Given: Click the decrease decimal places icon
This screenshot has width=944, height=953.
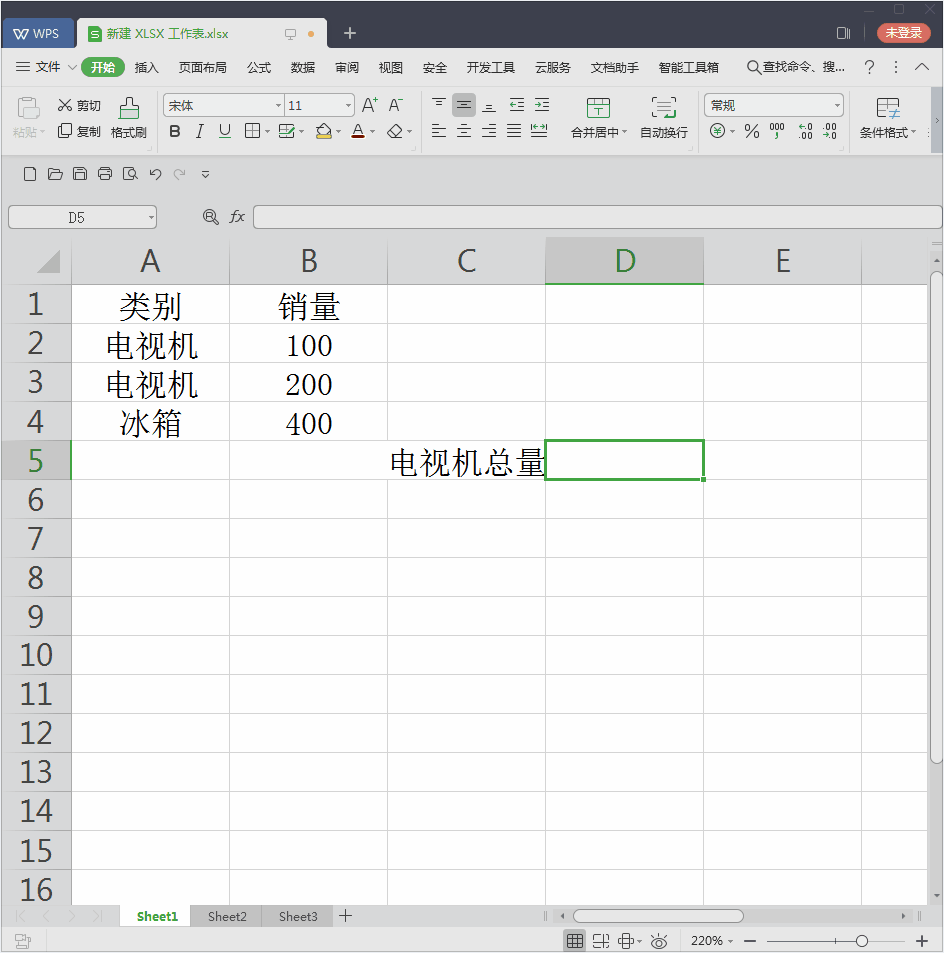Looking at the screenshot, I should [x=830, y=131].
